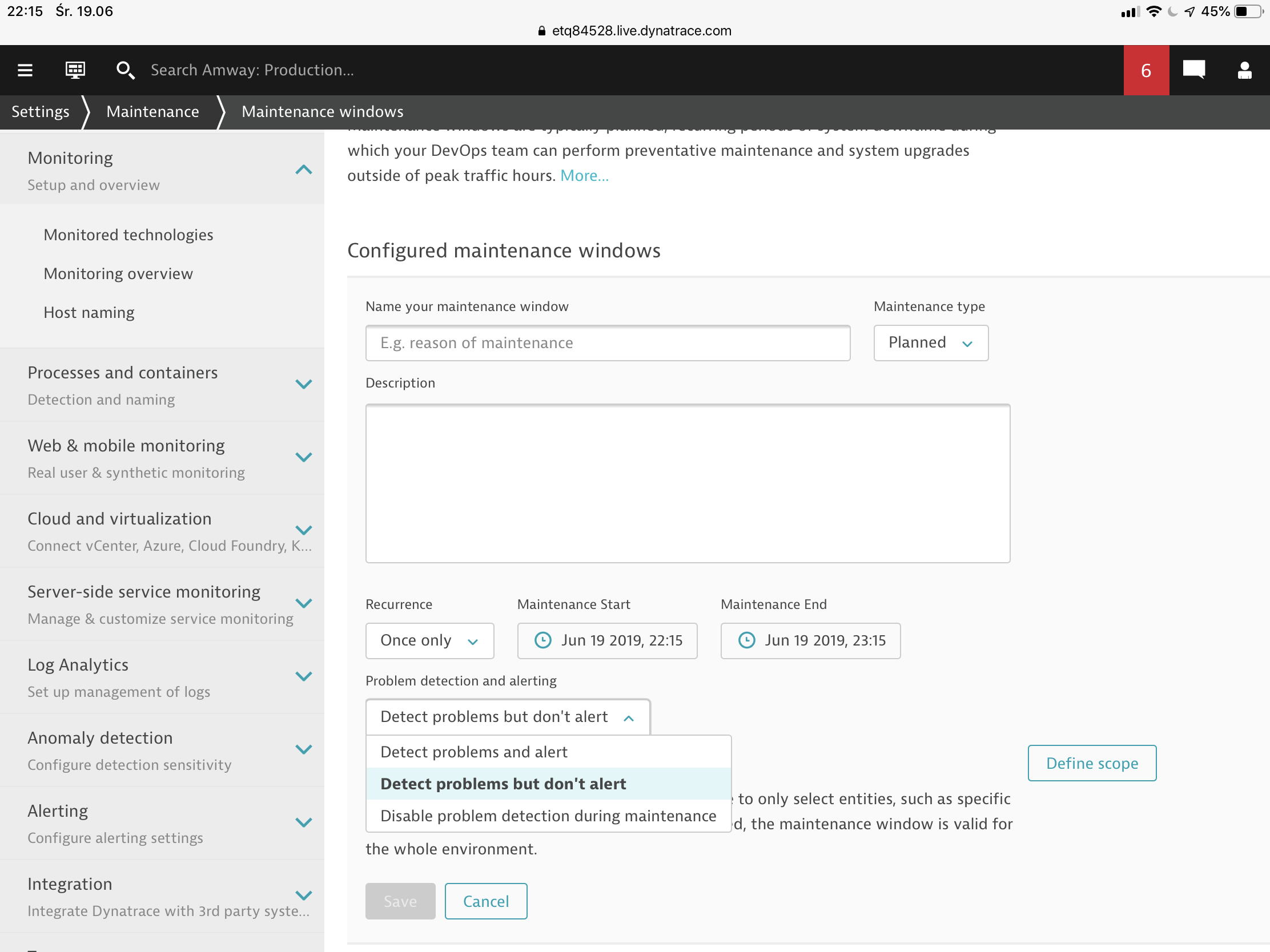Click the search magnifier icon
Image resolution: width=1270 pixels, height=952 pixels.
pyautogui.click(x=125, y=70)
